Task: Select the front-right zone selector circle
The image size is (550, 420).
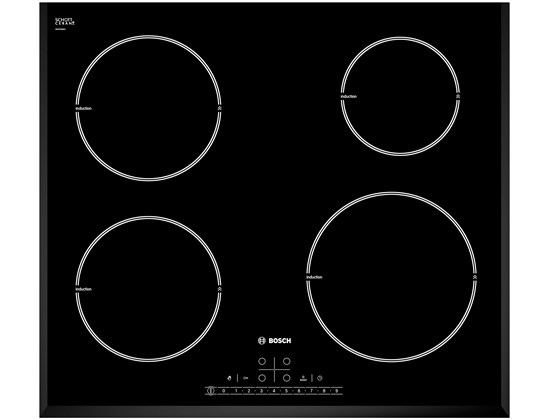Action: coord(287,378)
